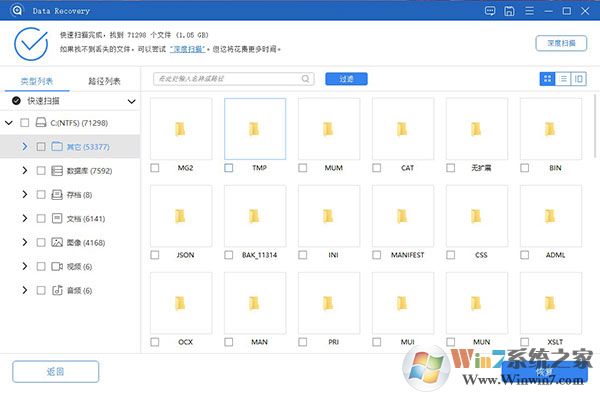Viewport: 600px width, 394px height.
Task: Switch to content detail view
Action: [x=579, y=79]
